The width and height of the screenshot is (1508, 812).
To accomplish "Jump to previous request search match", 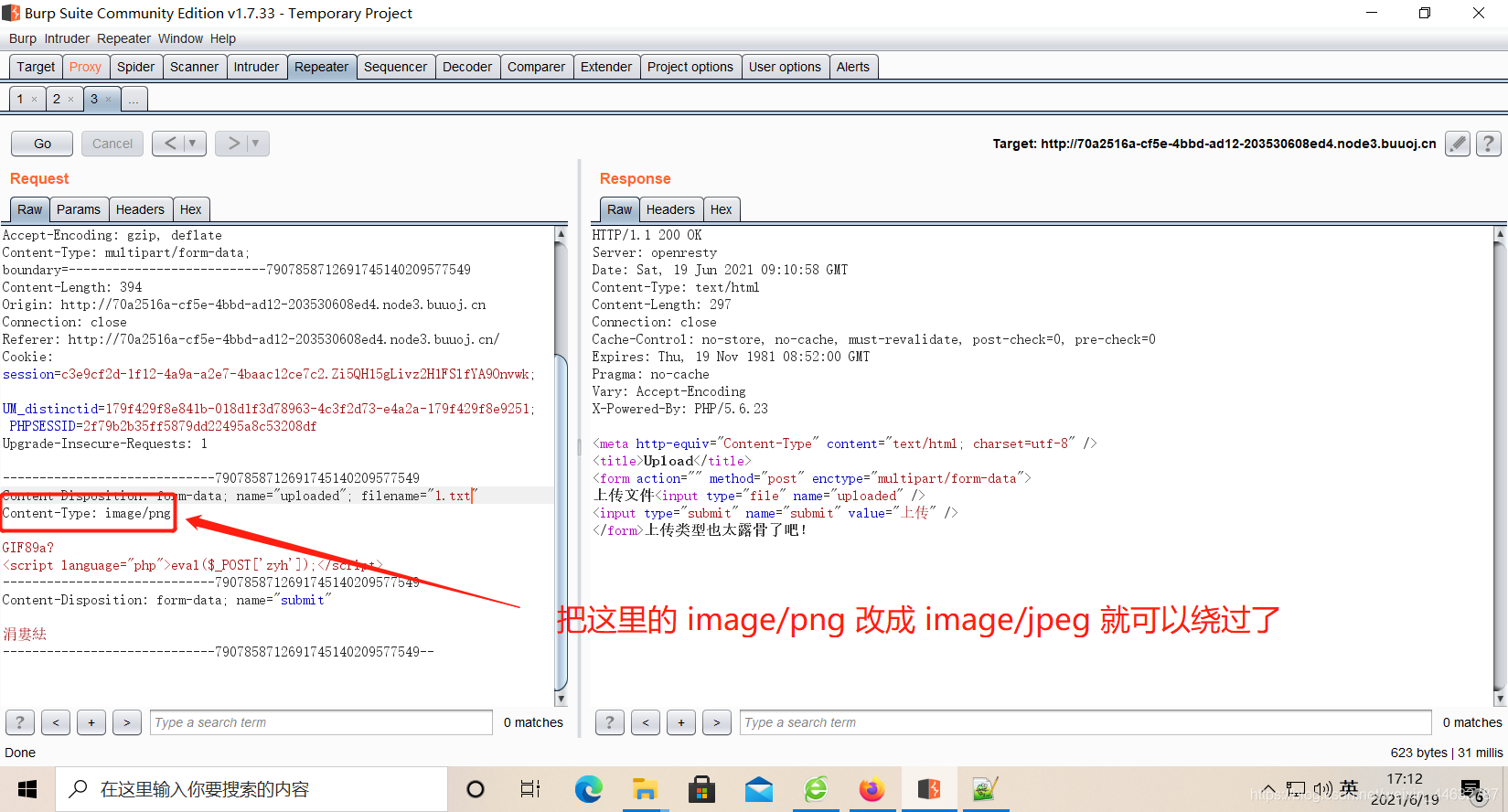I will click(56, 722).
